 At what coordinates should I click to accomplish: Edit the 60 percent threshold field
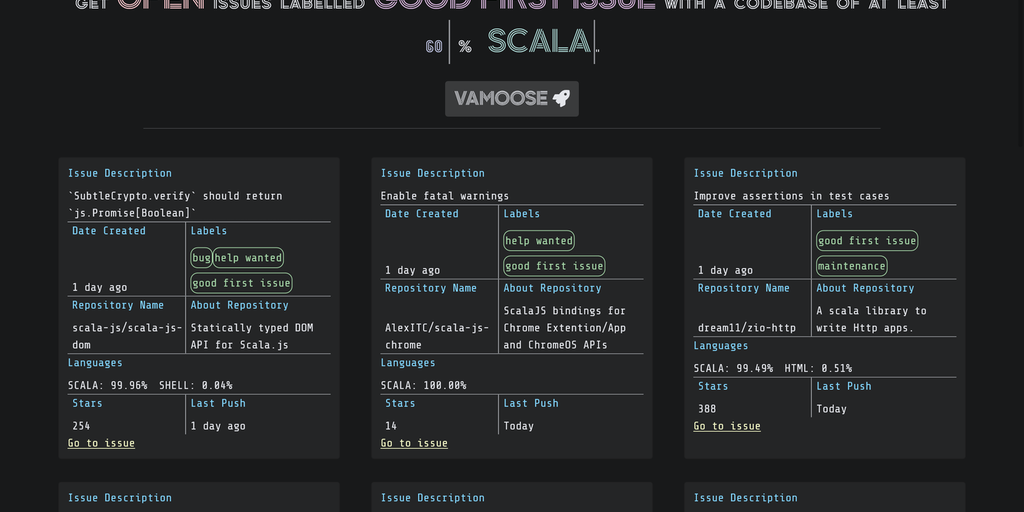pyautogui.click(x=434, y=45)
